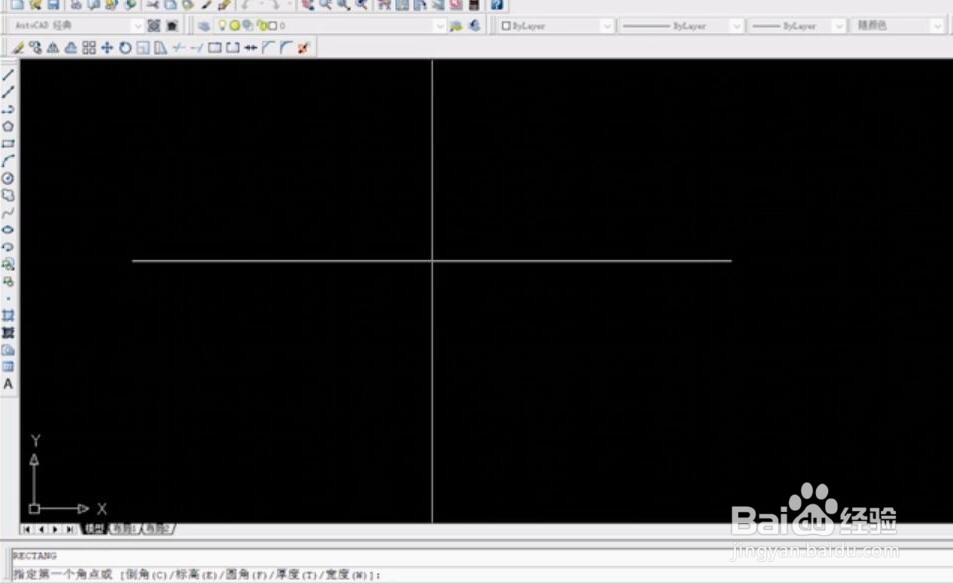The width and height of the screenshot is (953, 584).
Task: Toggle layer 0 lock icon
Action: pyautogui.click(x=261, y=26)
